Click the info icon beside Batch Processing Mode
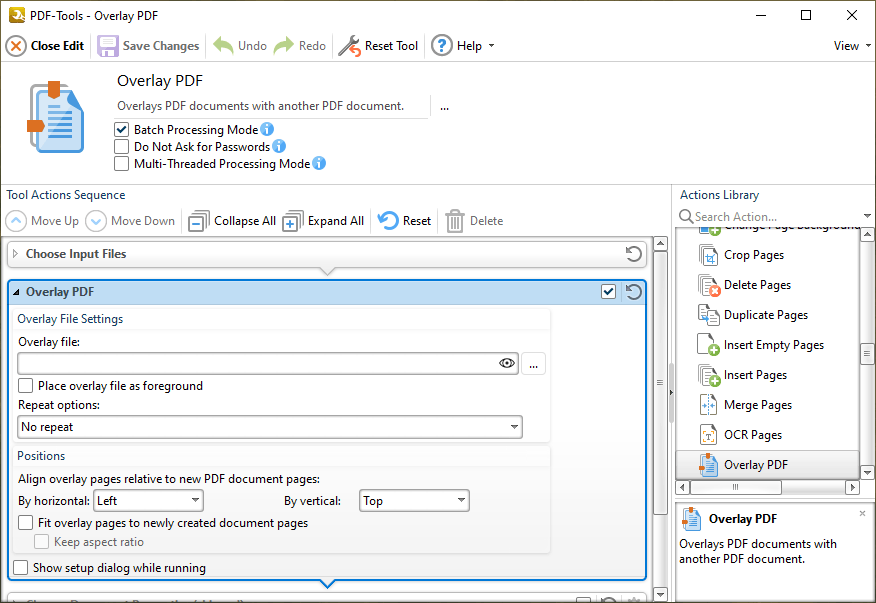The height and width of the screenshot is (603, 876). (267, 130)
